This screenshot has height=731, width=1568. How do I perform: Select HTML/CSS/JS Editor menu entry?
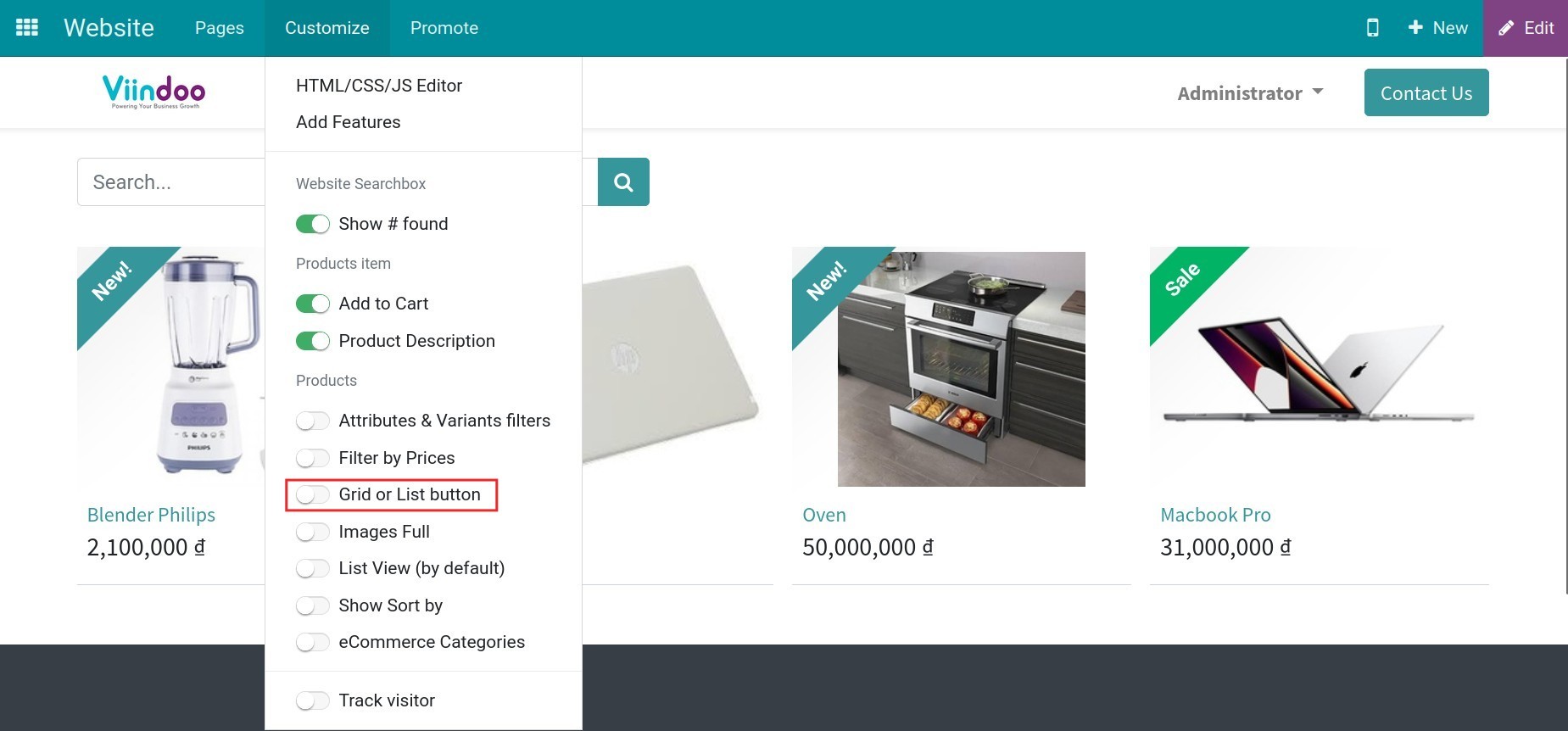point(378,86)
